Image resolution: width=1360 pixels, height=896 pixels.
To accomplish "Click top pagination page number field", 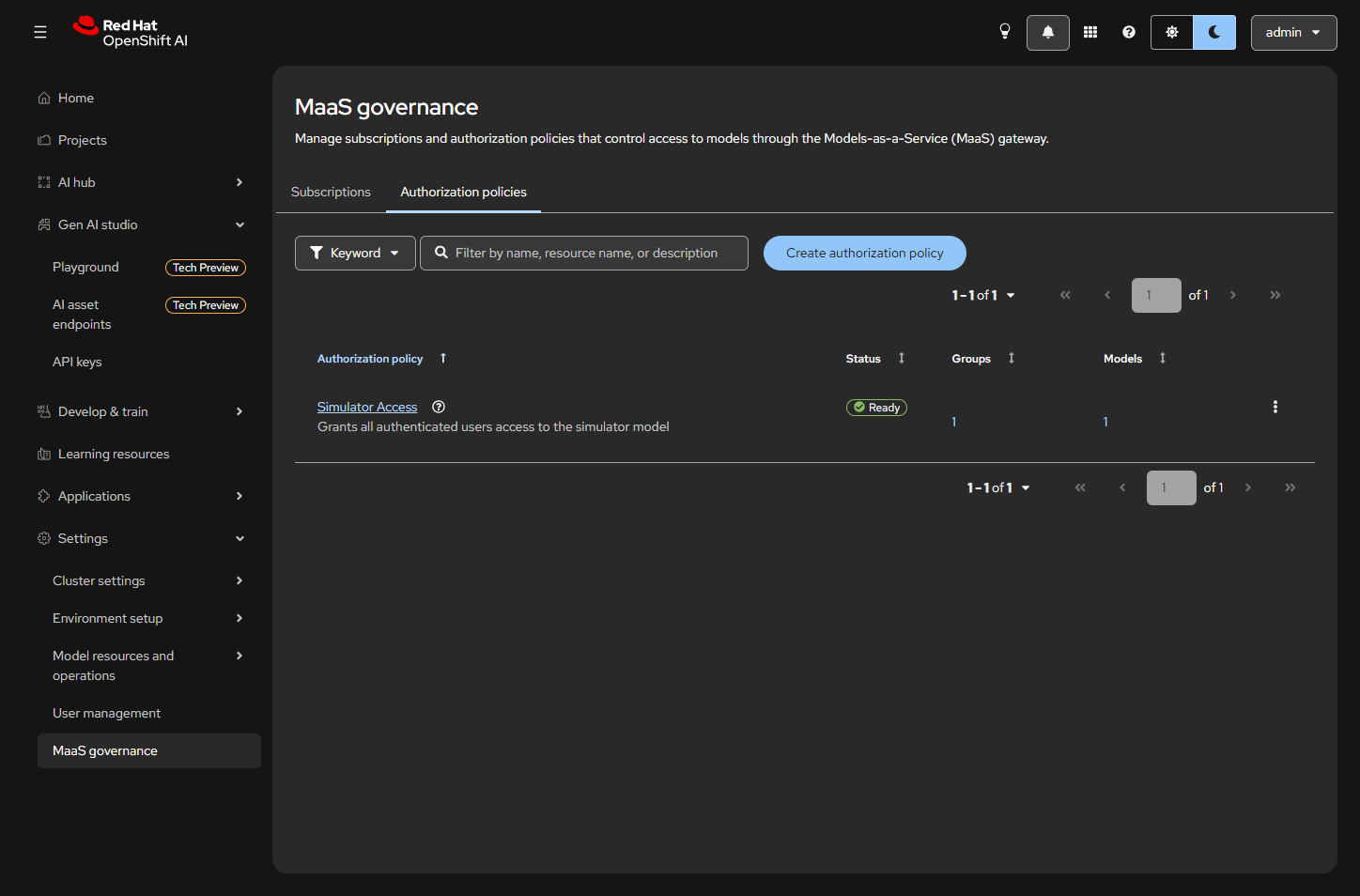I will 1156,295.
